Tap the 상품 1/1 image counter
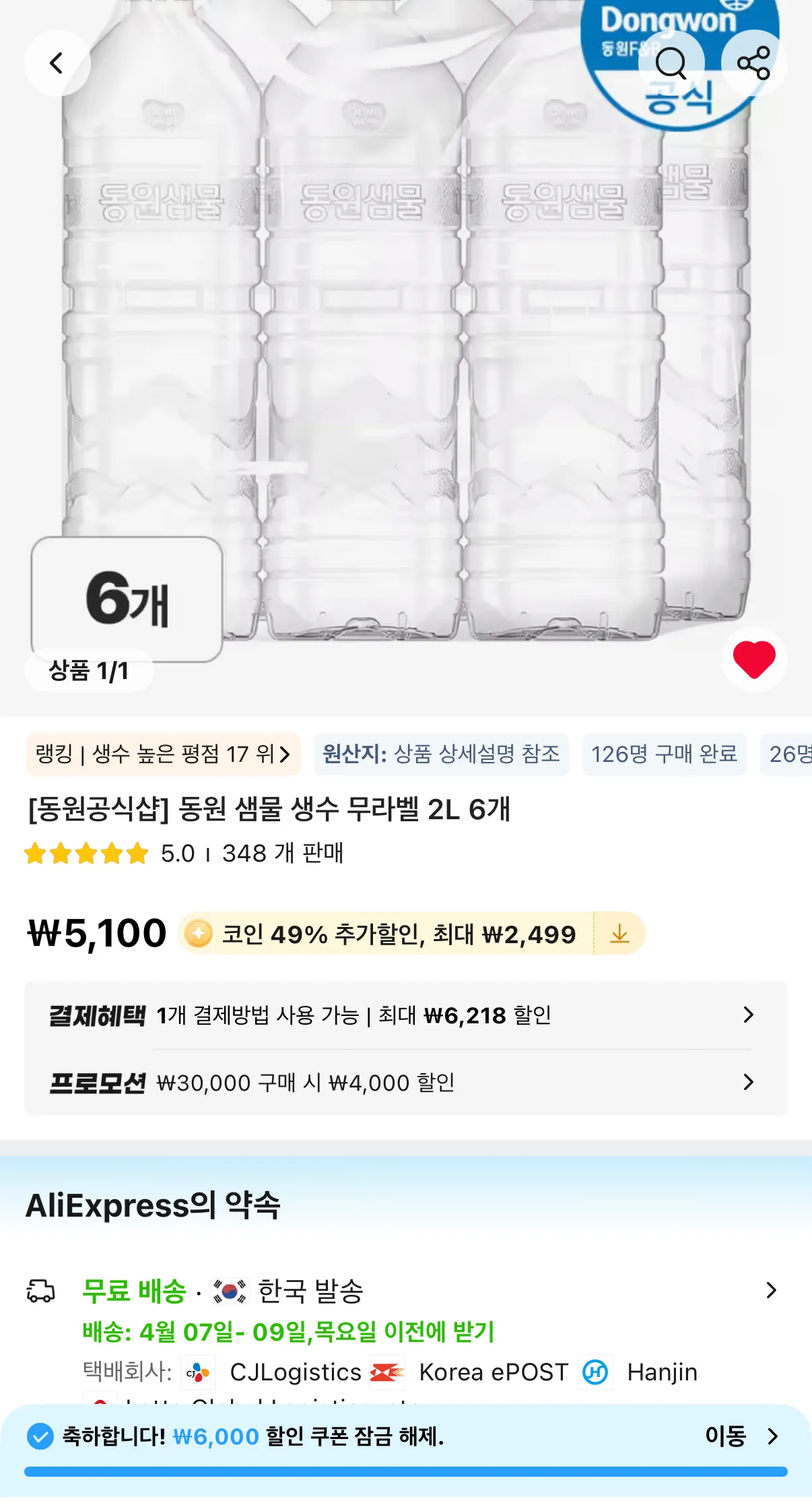The width and height of the screenshot is (812, 1503). [88, 671]
